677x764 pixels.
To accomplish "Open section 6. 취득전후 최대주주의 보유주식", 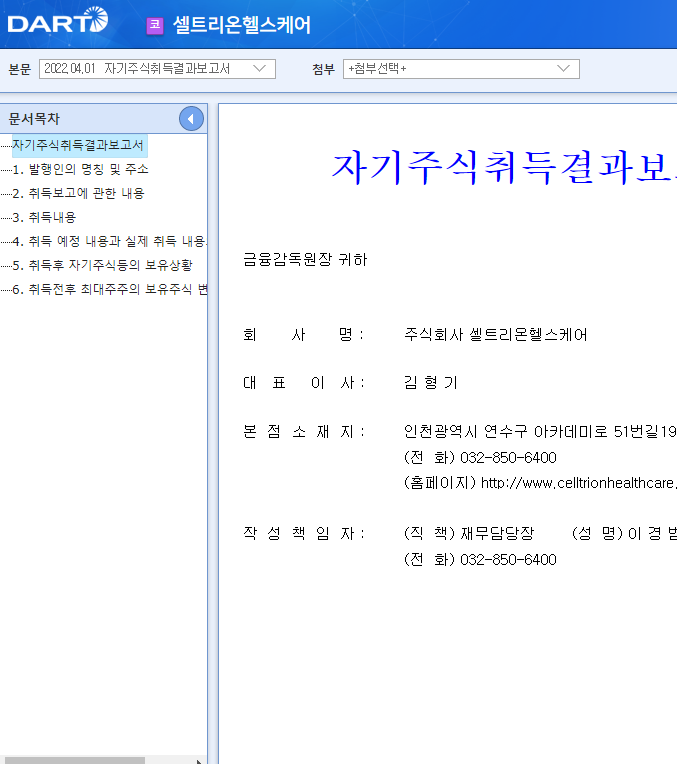I will (109, 289).
